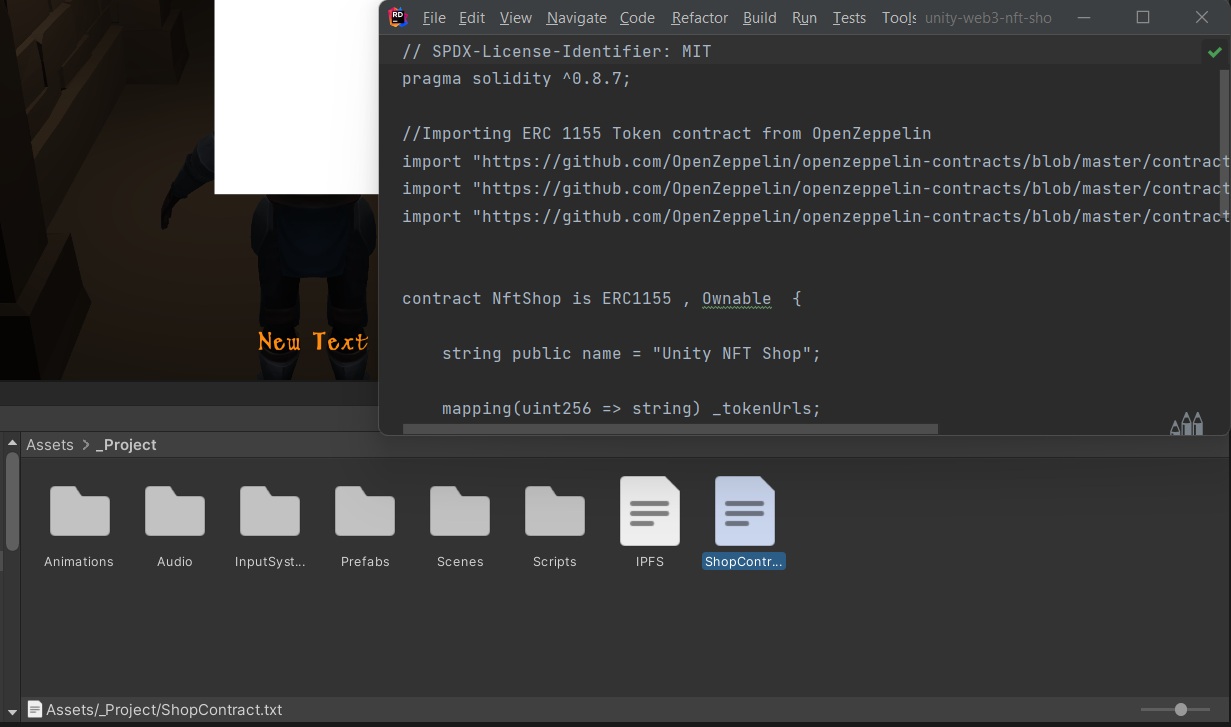1231x727 pixels.
Task: Click the pencils code-analysis icon
Action: coord(1186,423)
